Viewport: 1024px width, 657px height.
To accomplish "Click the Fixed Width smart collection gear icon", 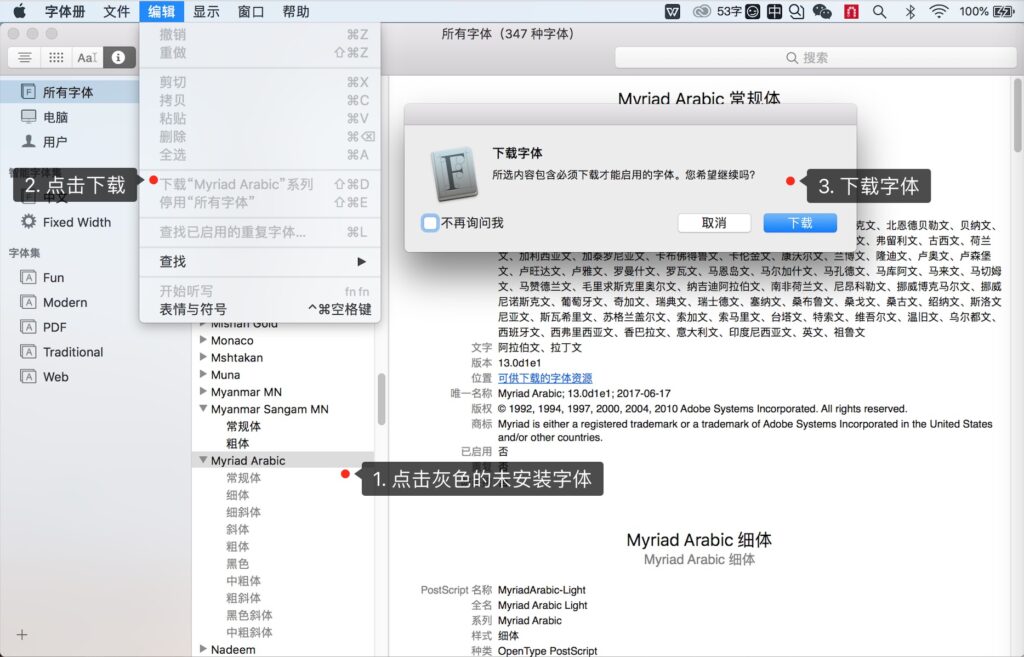I will coord(29,222).
